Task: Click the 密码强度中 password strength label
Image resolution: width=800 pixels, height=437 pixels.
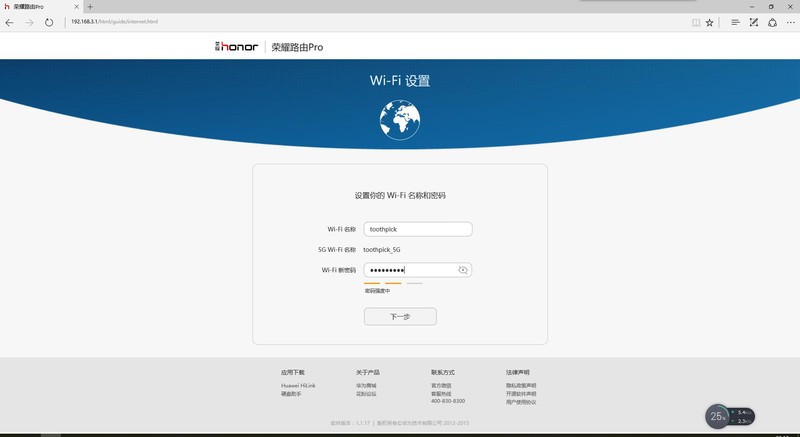Action: click(377, 291)
